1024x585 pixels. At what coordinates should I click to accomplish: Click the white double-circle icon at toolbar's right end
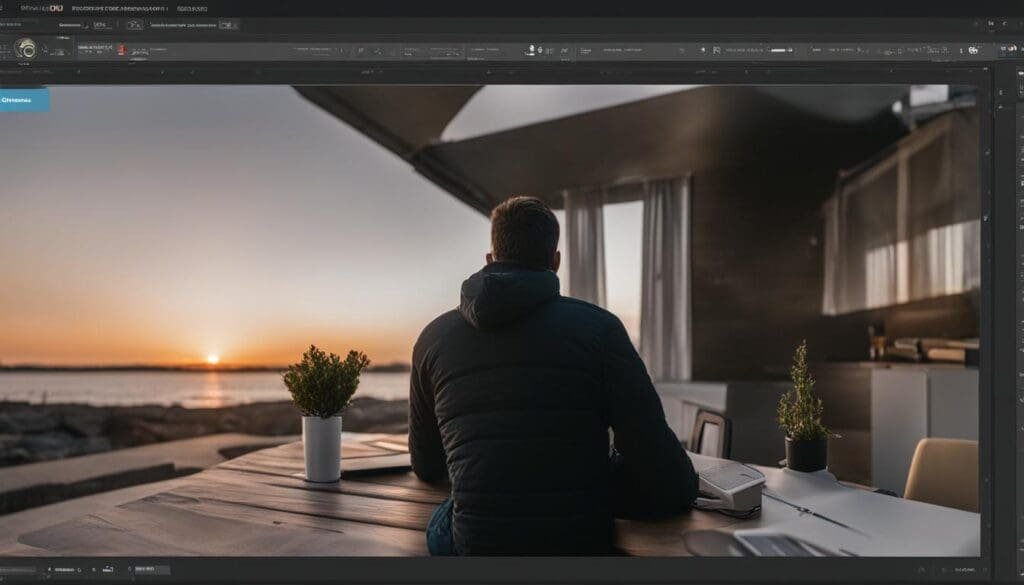(x=973, y=49)
